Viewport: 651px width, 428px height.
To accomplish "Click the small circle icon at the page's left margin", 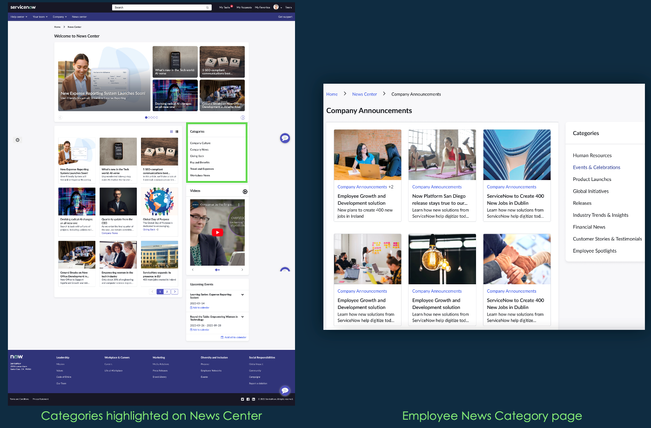I will (17, 140).
